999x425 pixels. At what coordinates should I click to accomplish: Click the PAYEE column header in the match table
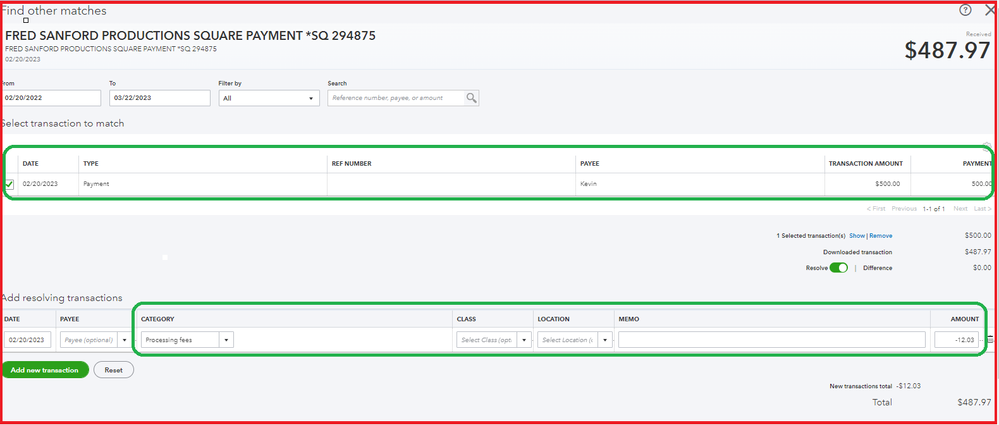(x=589, y=164)
